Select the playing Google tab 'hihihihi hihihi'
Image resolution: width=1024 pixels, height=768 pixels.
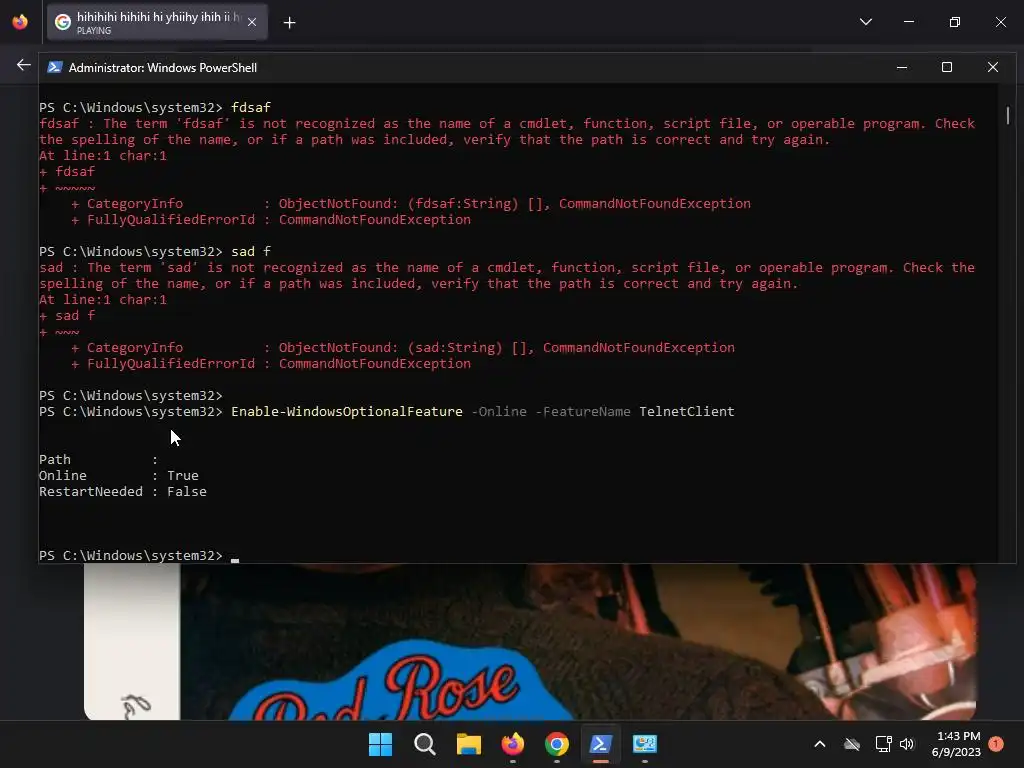tap(157, 22)
